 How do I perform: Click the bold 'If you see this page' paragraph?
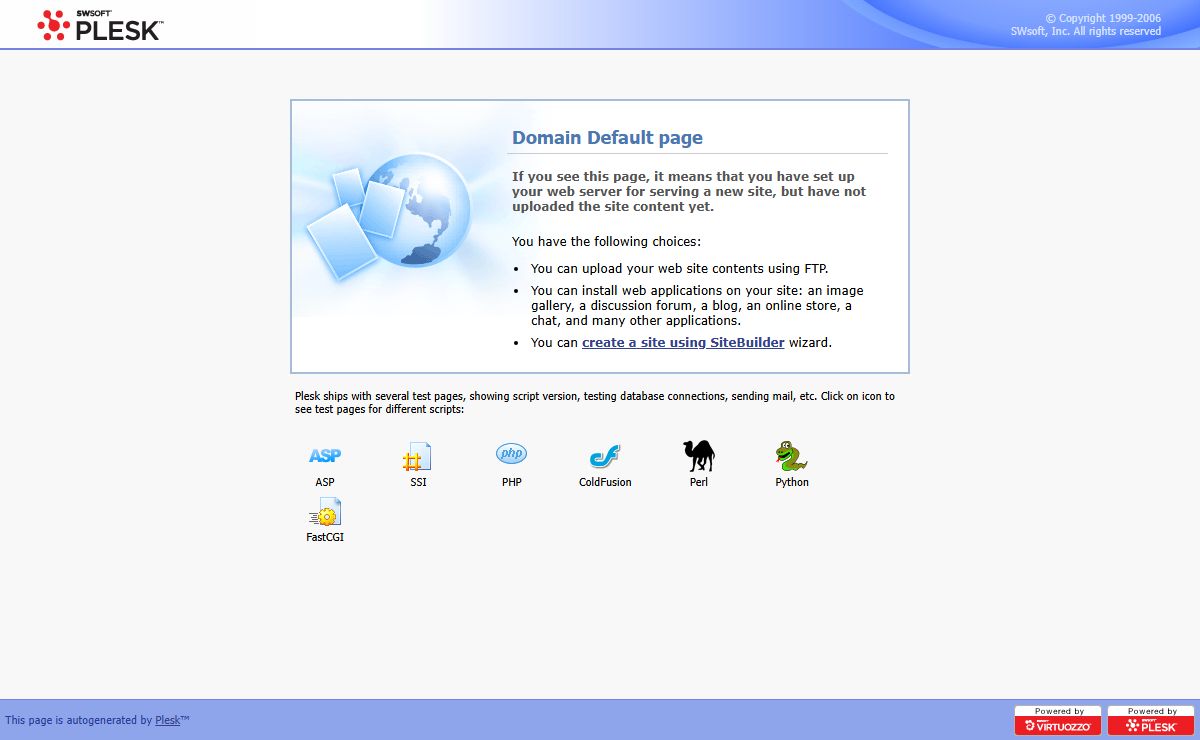pyautogui.click(x=689, y=191)
